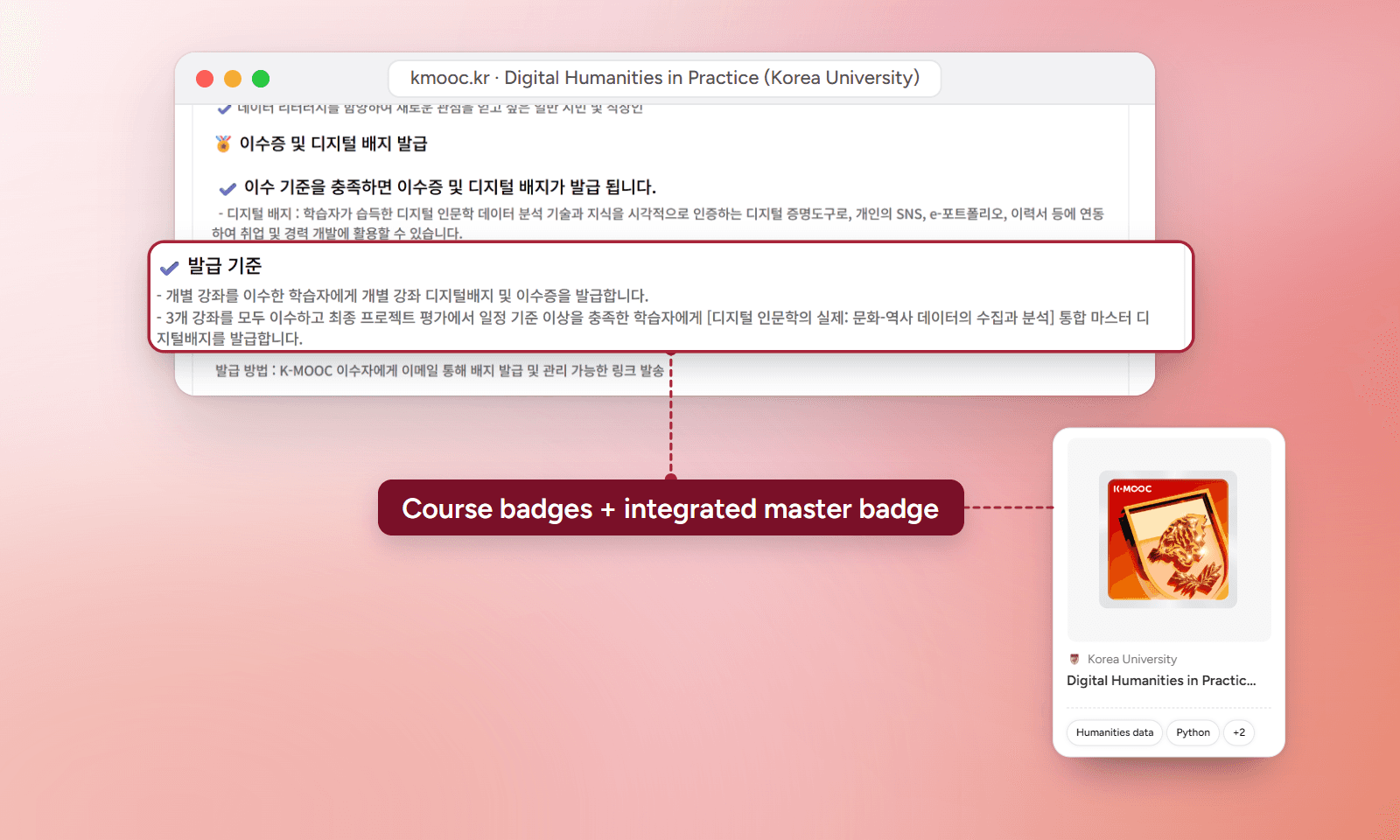This screenshot has height=840, width=1400.
Task: Select the Python tag
Action: (x=1193, y=732)
